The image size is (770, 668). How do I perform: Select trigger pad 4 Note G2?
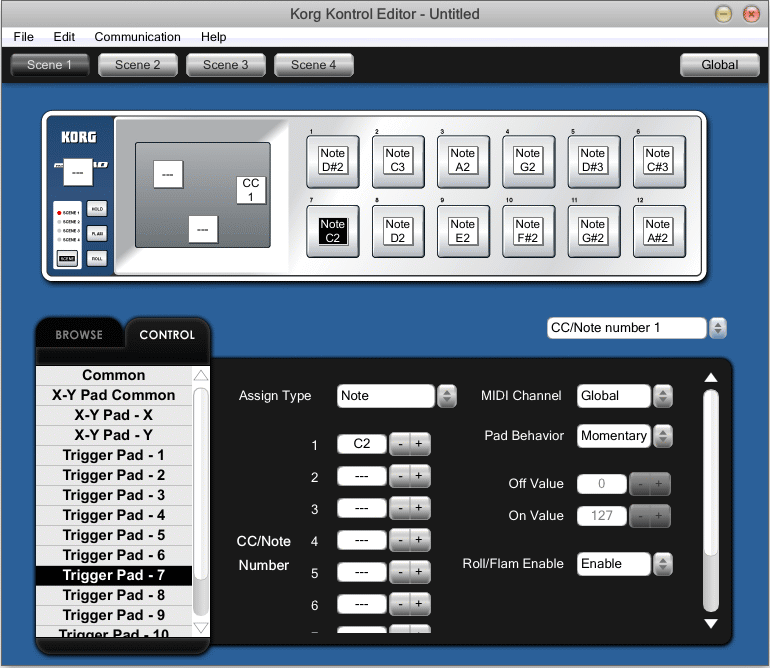528,161
